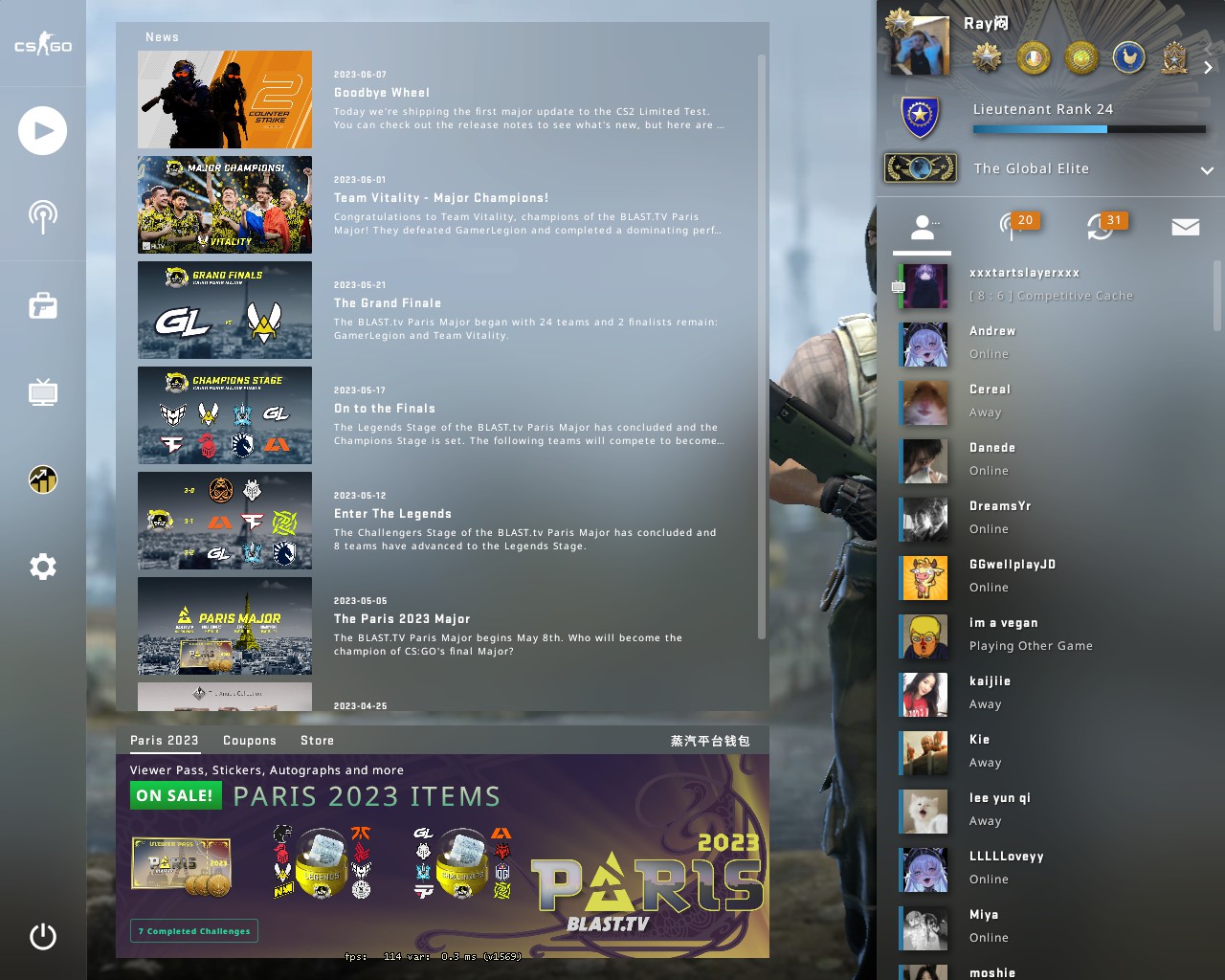Open On to the Finals news headline
Image resolution: width=1225 pixels, height=980 pixels.
[385, 409]
